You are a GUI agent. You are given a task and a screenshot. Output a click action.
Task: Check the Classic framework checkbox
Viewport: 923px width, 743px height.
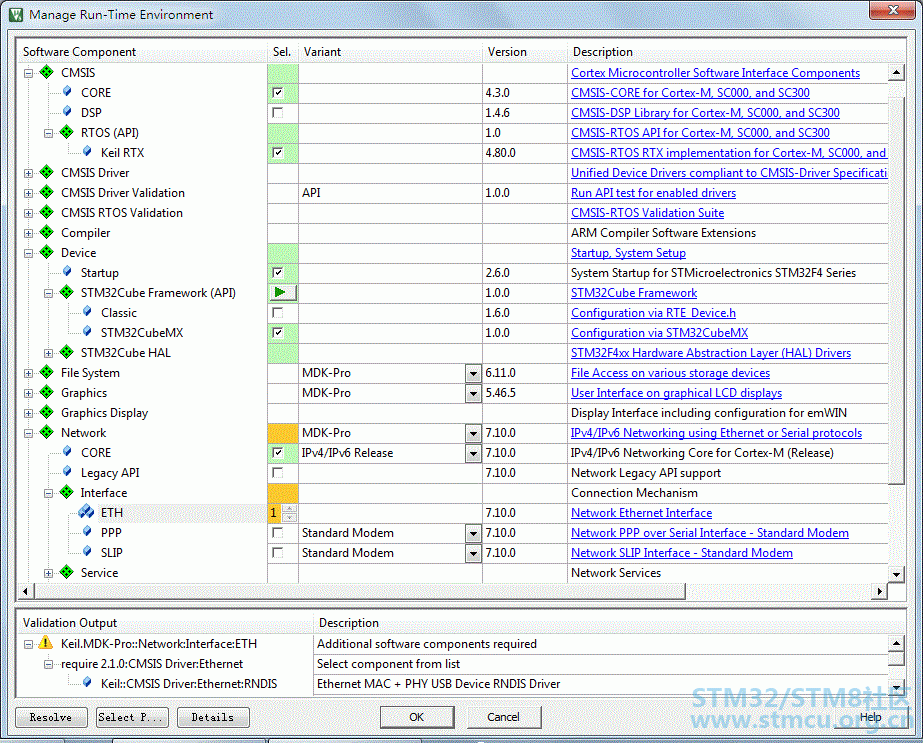[x=278, y=313]
